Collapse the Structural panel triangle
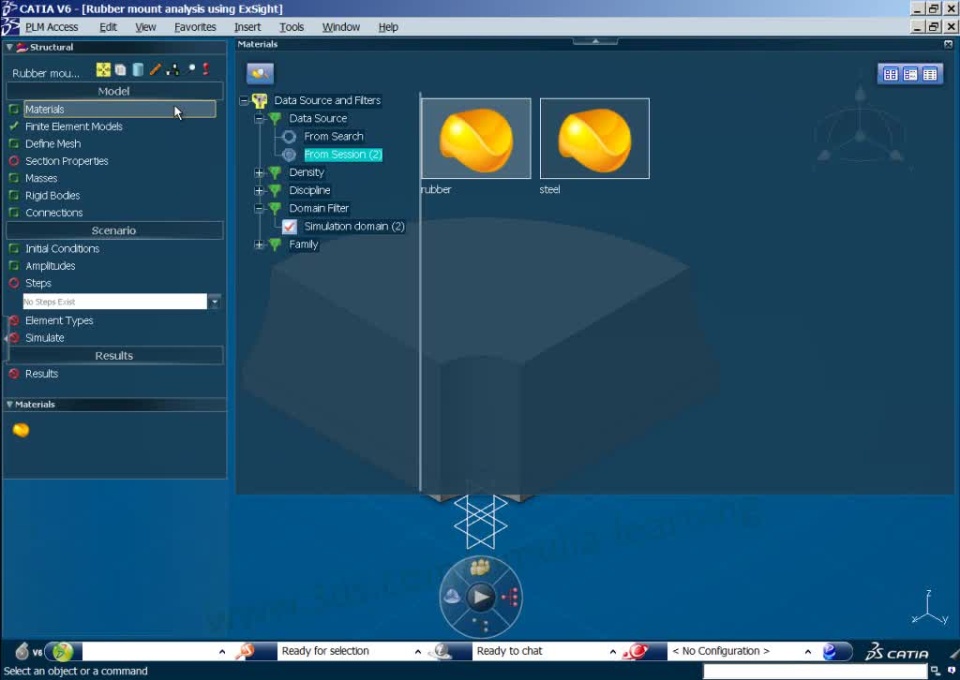Screen dimensions: 960x680 [x=9, y=47]
